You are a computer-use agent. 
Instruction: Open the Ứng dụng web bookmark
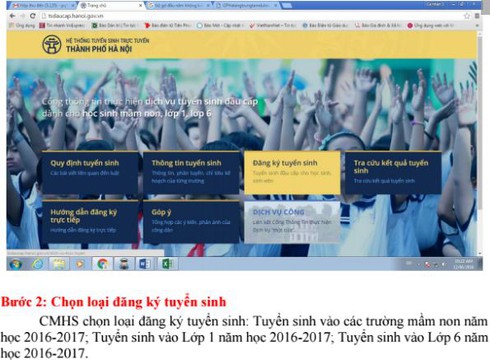[431, 25]
